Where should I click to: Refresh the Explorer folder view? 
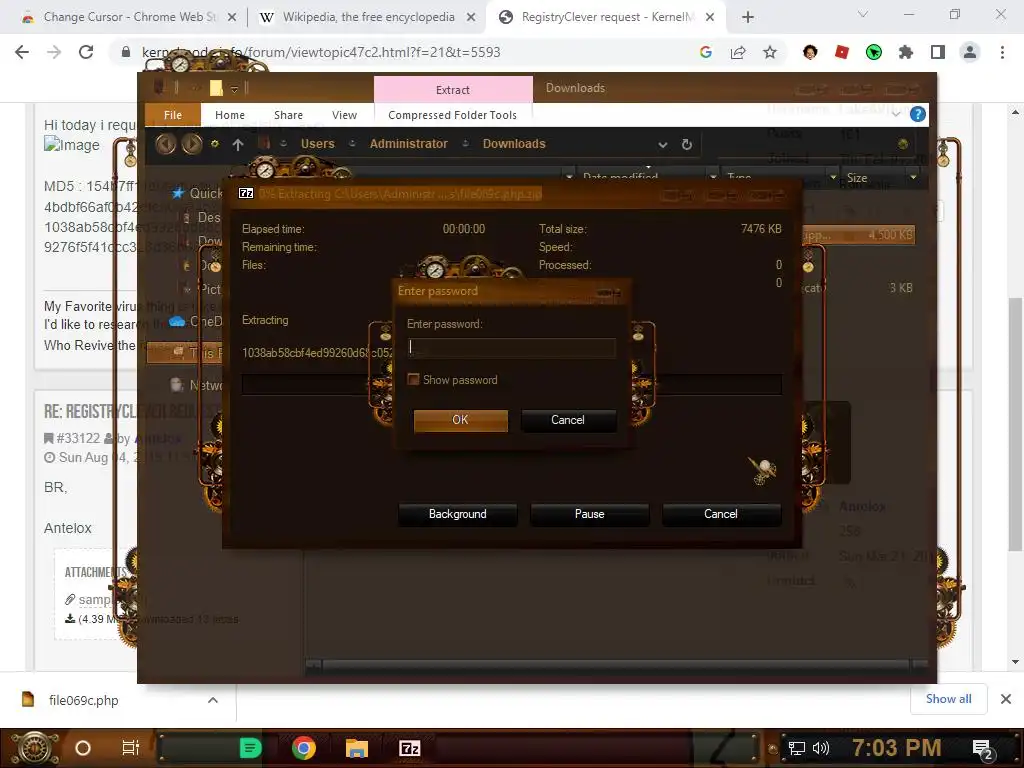click(686, 144)
